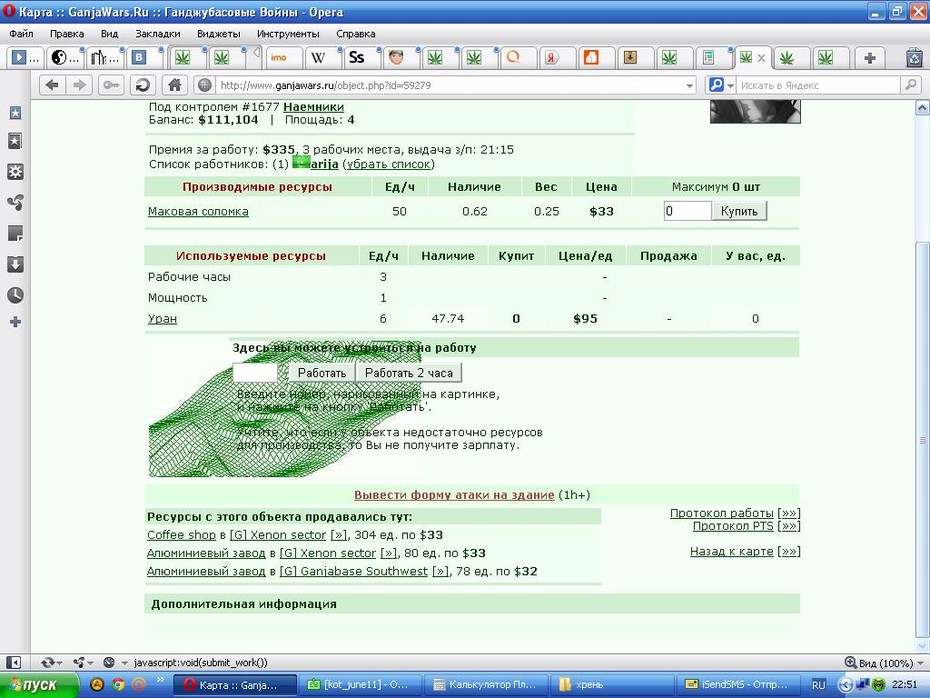The height and width of the screenshot is (698, 930).
Task: Switch to the Wikipedia W tab
Action: pos(318,58)
